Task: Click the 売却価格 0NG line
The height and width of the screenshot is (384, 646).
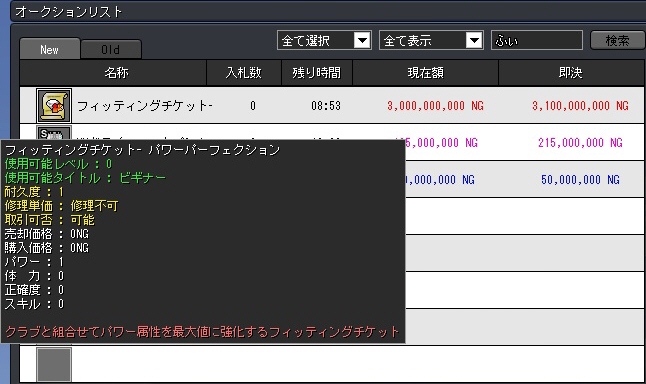Action: tap(47, 234)
